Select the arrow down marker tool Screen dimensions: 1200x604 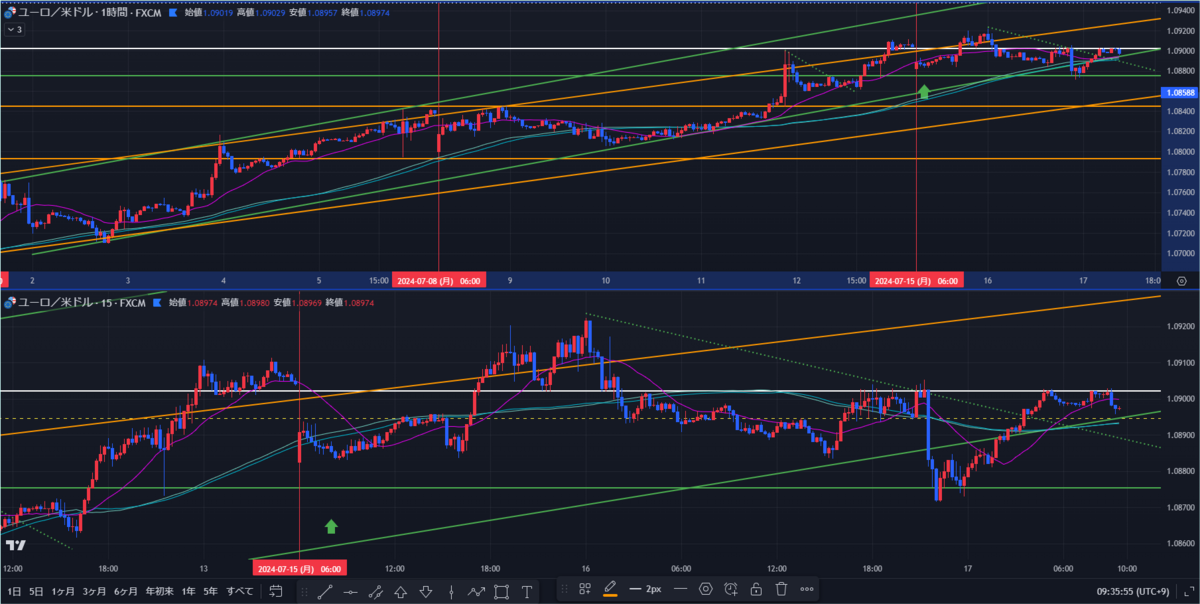tap(426, 591)
